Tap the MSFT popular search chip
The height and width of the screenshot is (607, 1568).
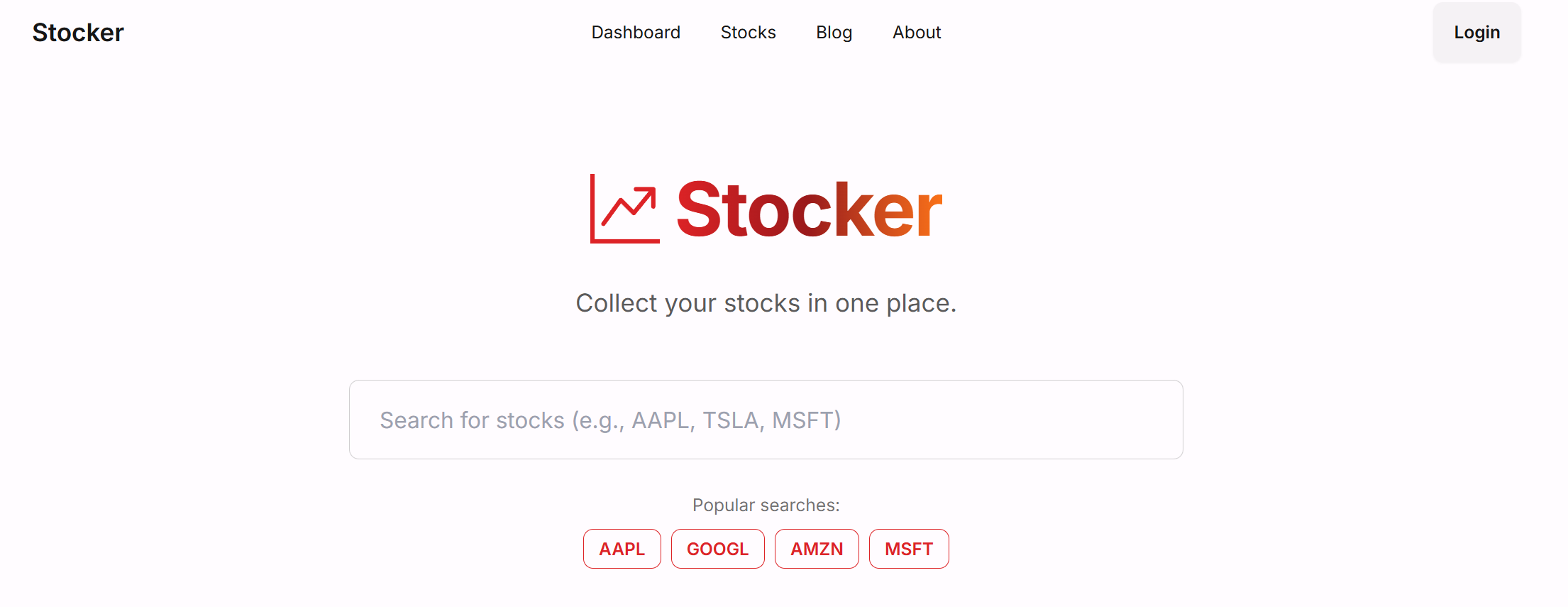click(908, 549)
